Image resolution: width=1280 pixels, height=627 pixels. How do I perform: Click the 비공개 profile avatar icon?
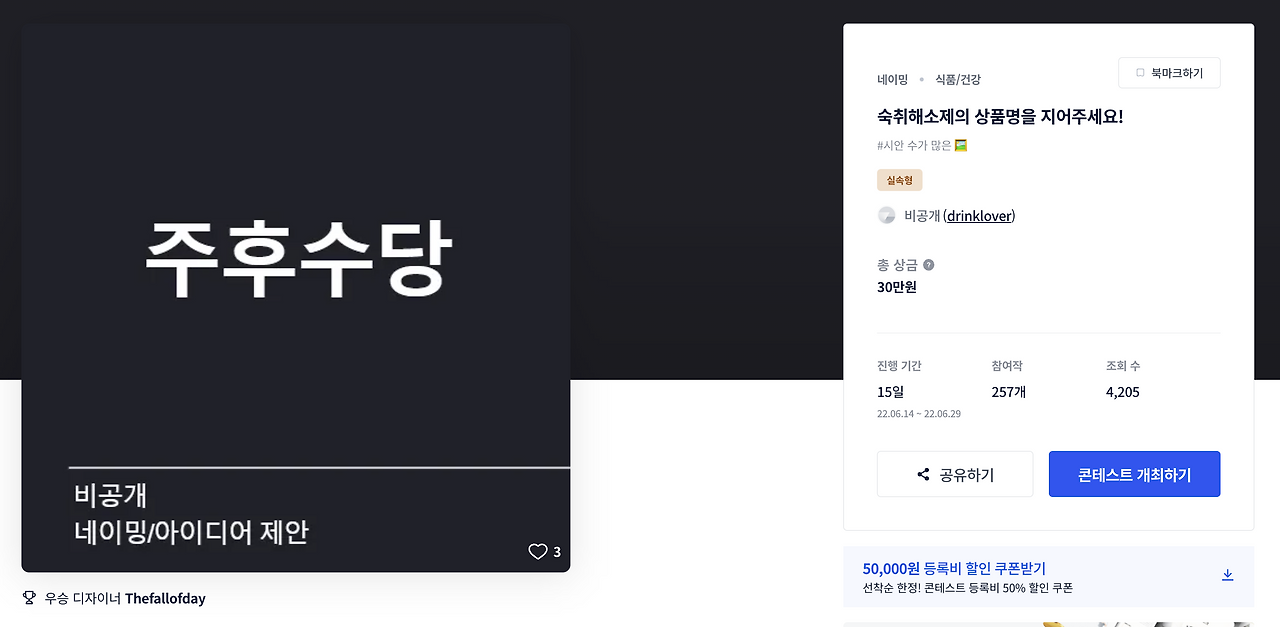pyautogui.click(x=886, y=215)
